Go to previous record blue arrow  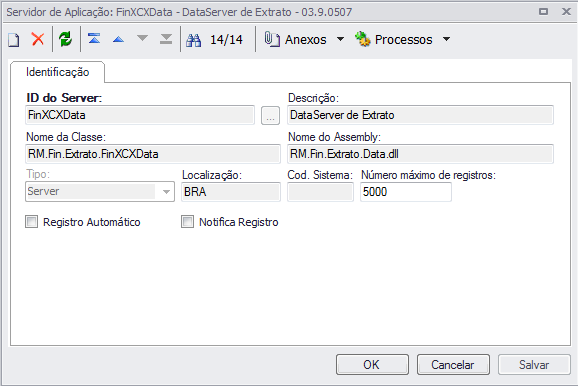[118, 39]
